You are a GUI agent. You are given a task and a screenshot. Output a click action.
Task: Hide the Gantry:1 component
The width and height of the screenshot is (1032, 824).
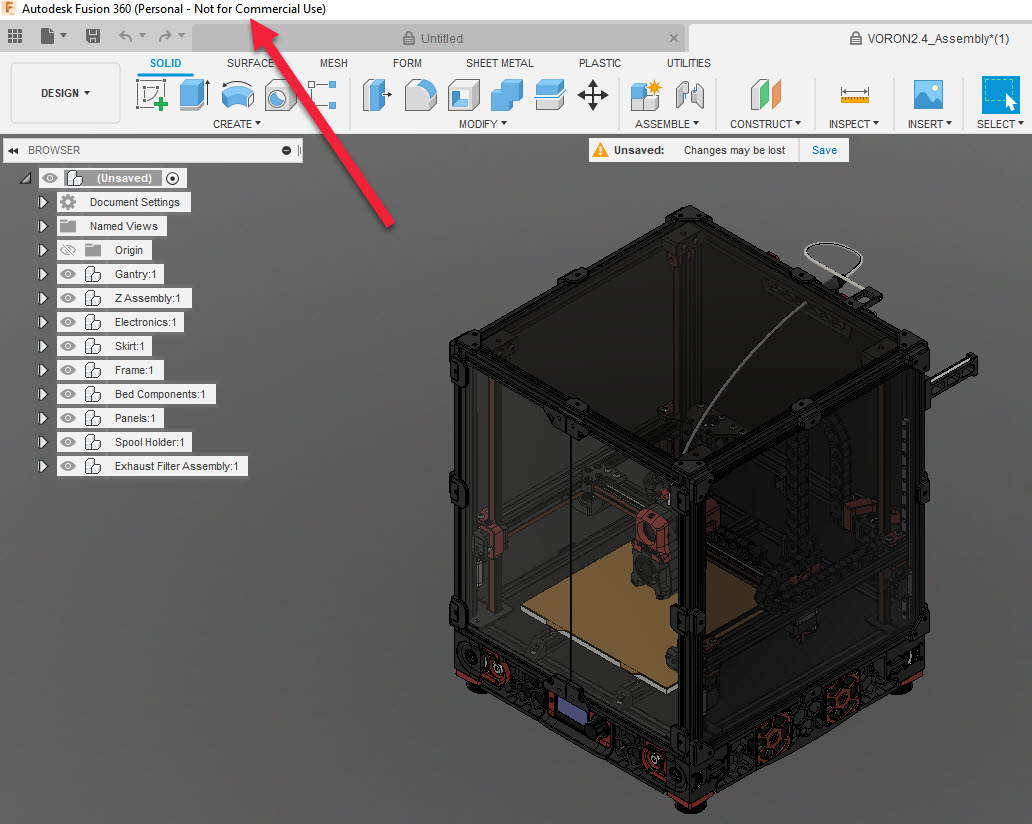coord(67,274)
